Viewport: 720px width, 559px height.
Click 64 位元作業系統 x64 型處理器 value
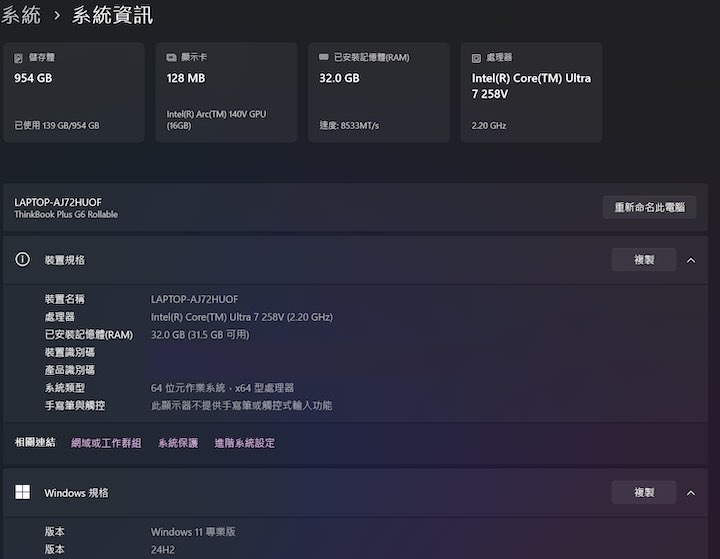(x=222, y=388)
